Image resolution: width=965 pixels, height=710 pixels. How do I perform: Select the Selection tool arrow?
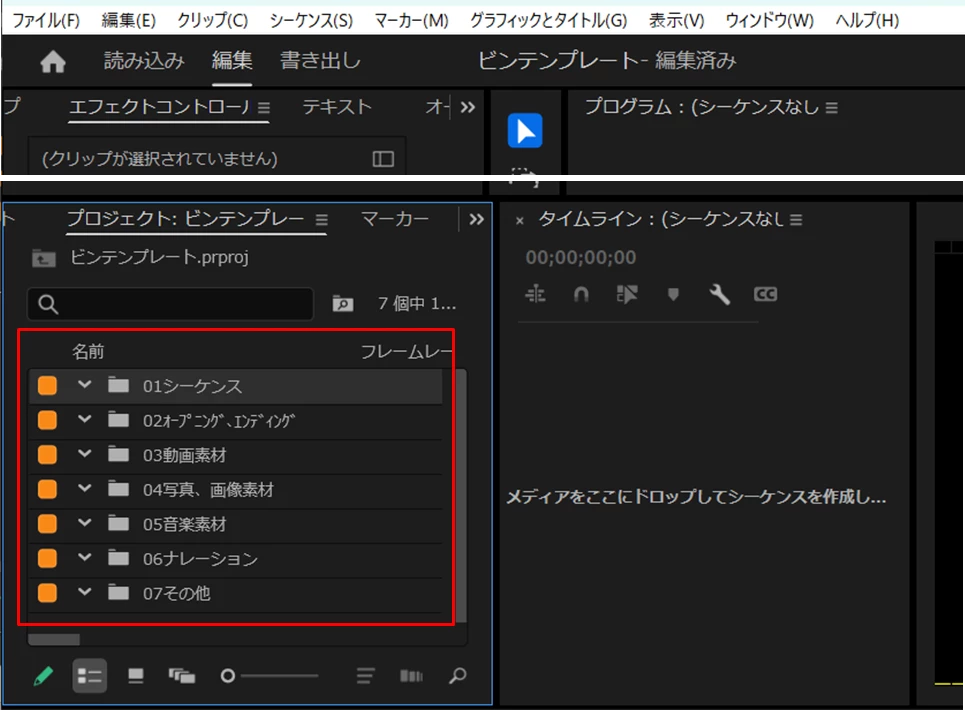pos(525,131)
